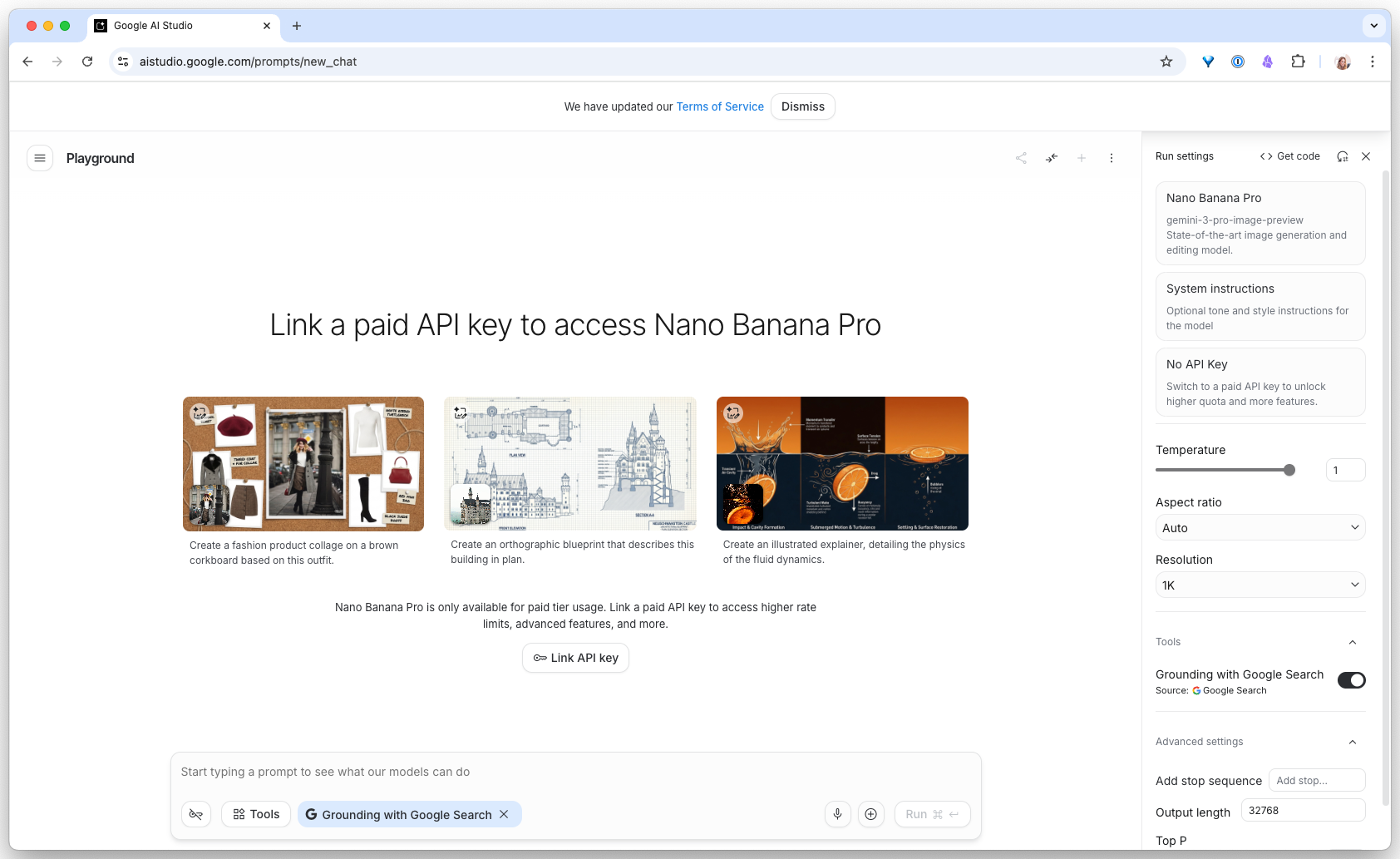Collapse the Tools section
Image resolution: width=1400 pixels, height=859 pixels.
[x=1353, y=642]
